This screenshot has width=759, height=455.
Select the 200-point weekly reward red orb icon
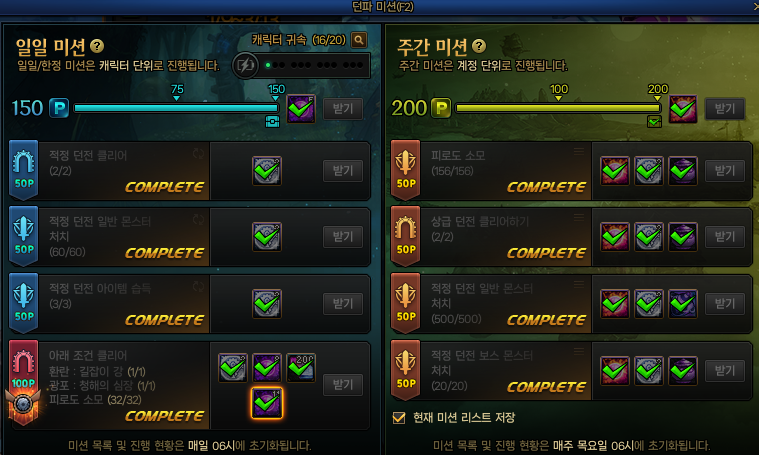tap(683, 108)
